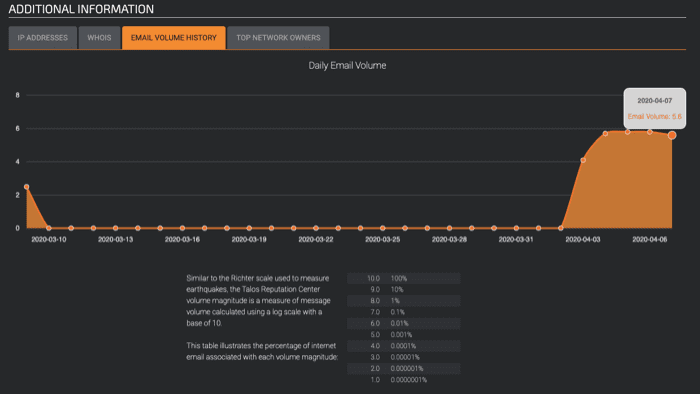The width and height of the screenshot is (700, 394).
Task: Click the data point above 2020-04-03
Action: point(583,160)
